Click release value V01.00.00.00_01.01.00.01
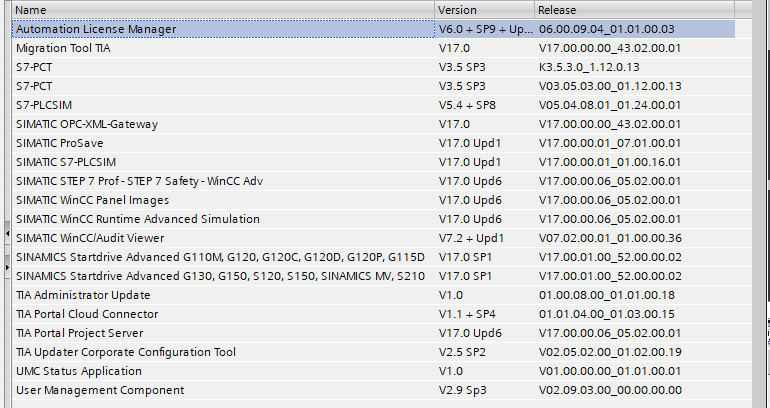 (610, 372)
